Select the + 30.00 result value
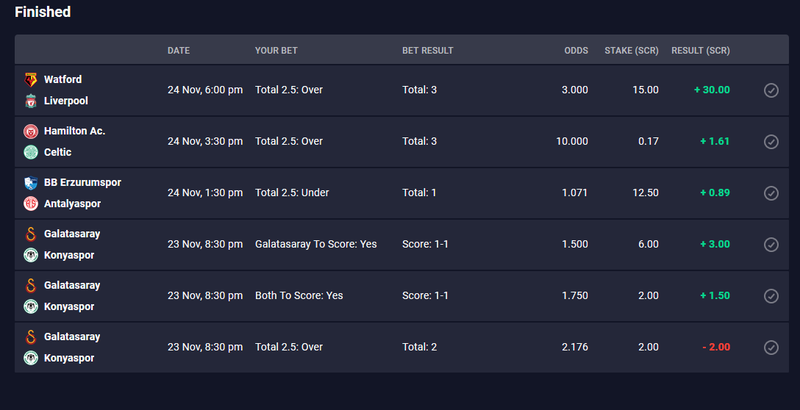Screen dimensions: 800x410 point(712,90)
